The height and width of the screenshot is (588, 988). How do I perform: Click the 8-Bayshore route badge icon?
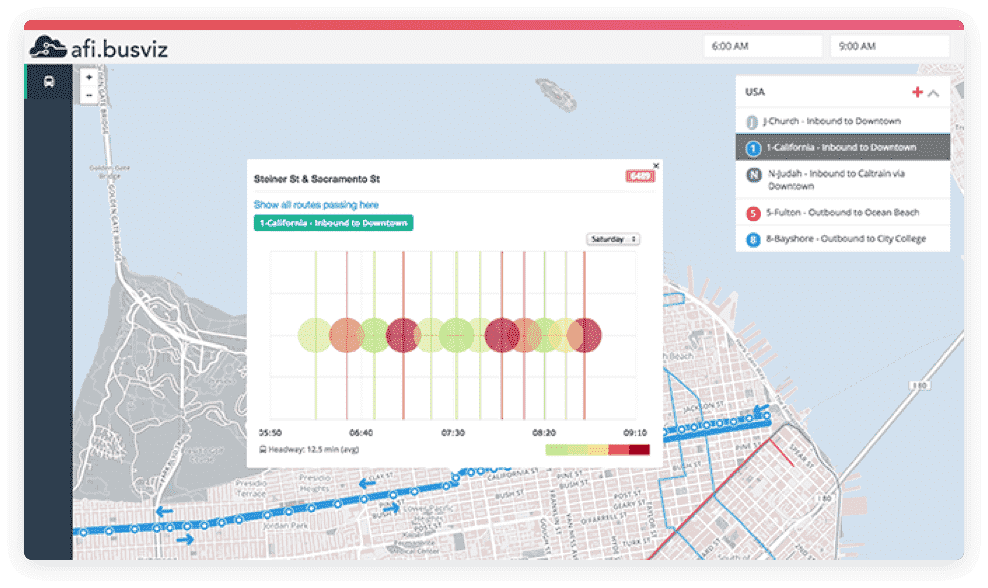coord(753,239)
